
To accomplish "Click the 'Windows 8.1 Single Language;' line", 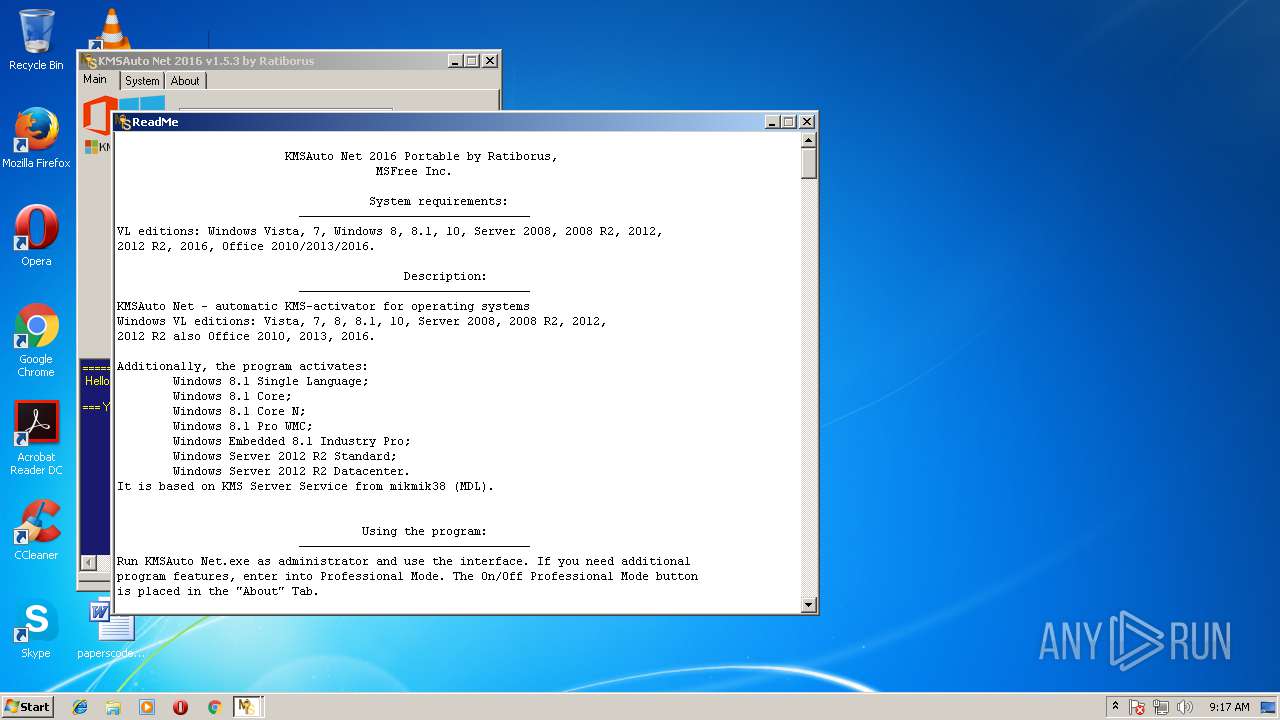I will click(x=270, y=382).
